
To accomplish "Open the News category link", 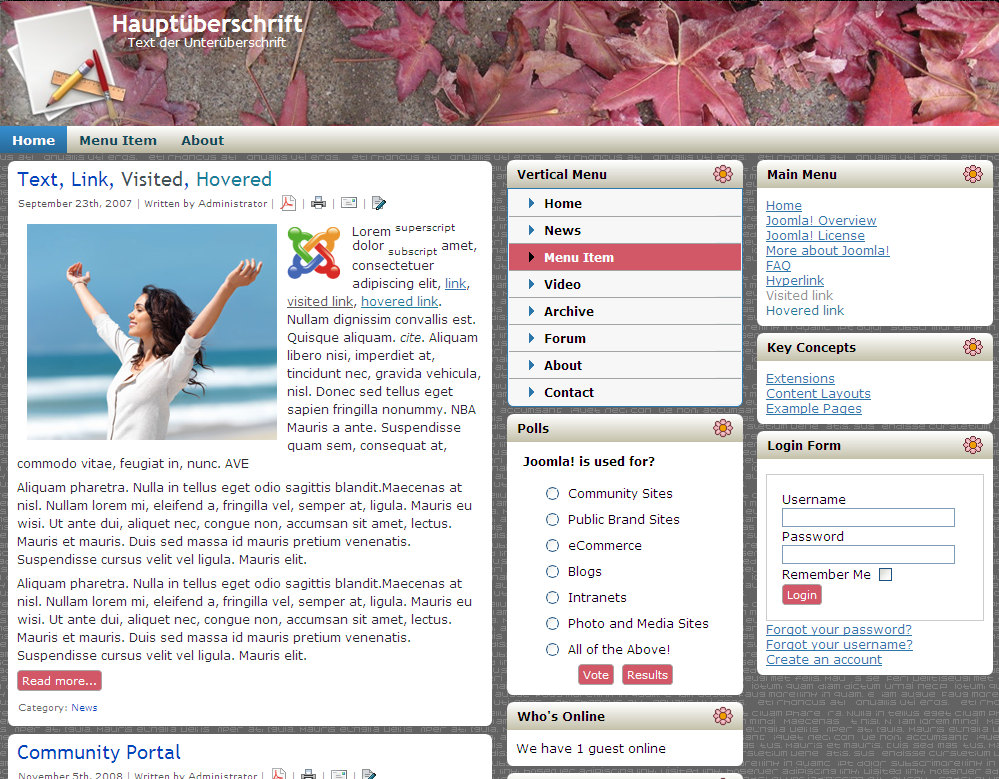I will (84, 708).
